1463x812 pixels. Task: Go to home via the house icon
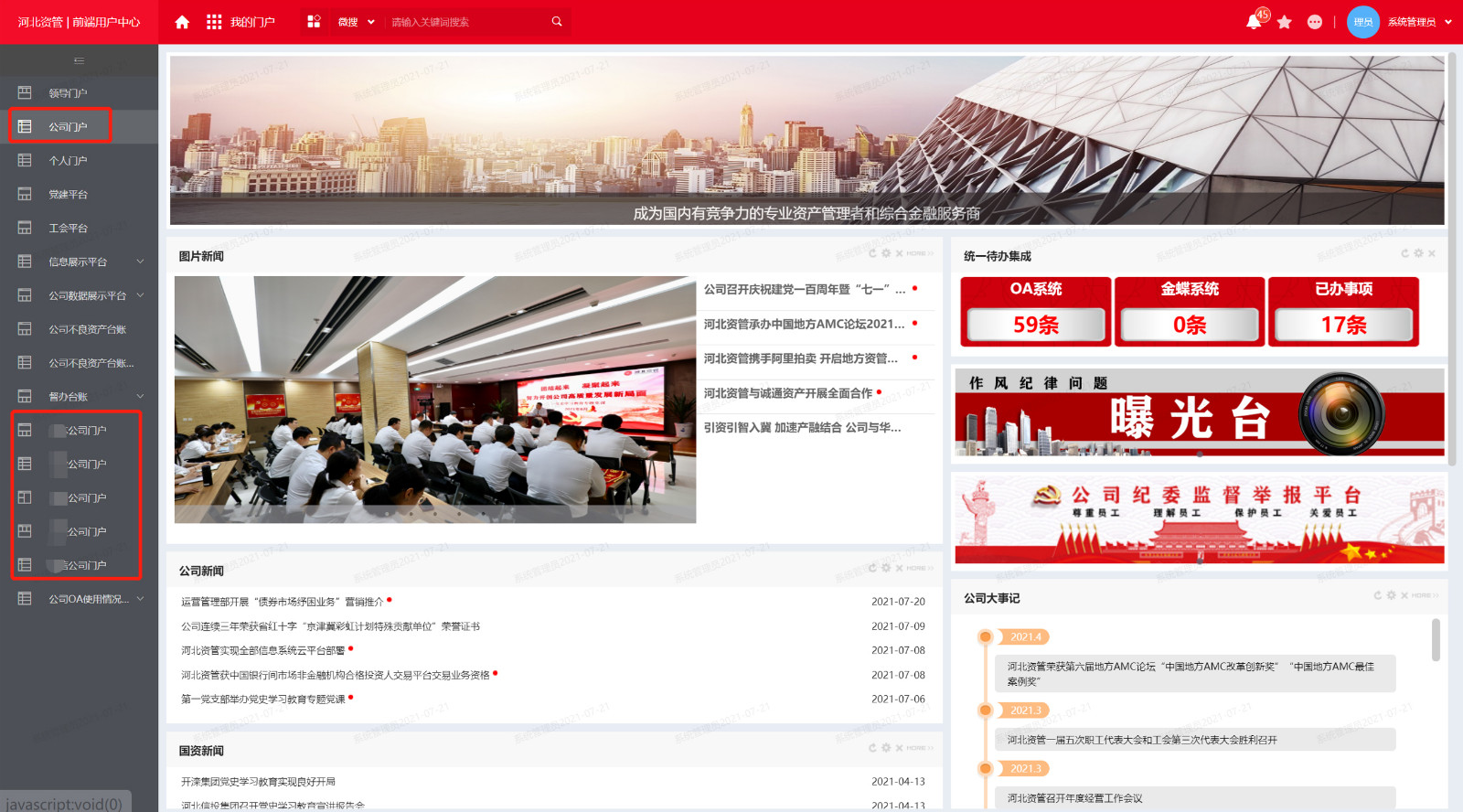(x=182, y=22)
